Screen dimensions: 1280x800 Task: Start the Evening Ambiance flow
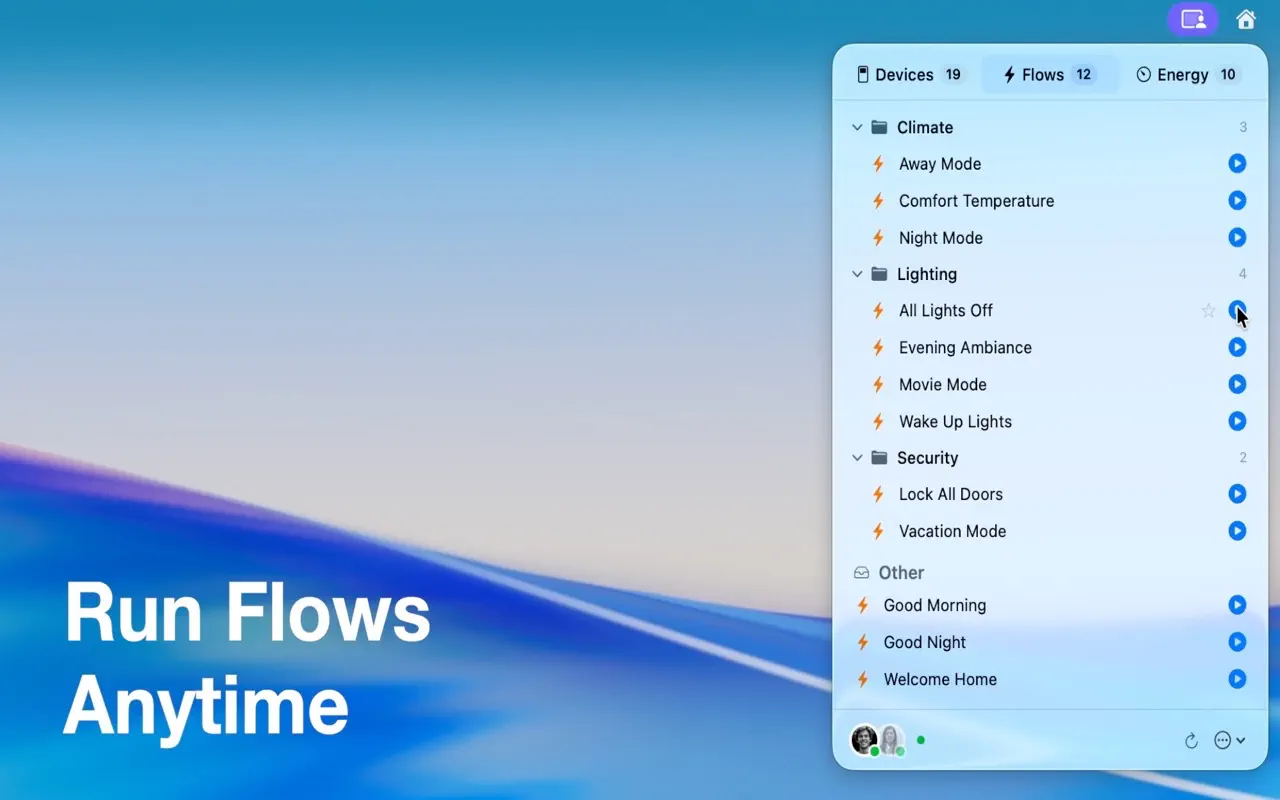[1237, 347]
